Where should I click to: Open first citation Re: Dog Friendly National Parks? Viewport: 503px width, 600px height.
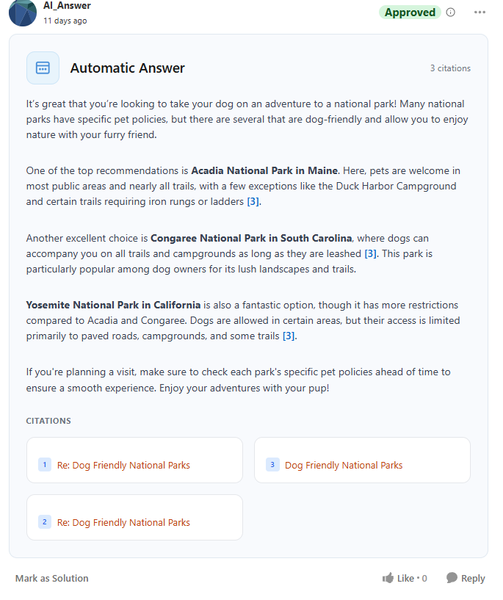click(x=124, y=465)
